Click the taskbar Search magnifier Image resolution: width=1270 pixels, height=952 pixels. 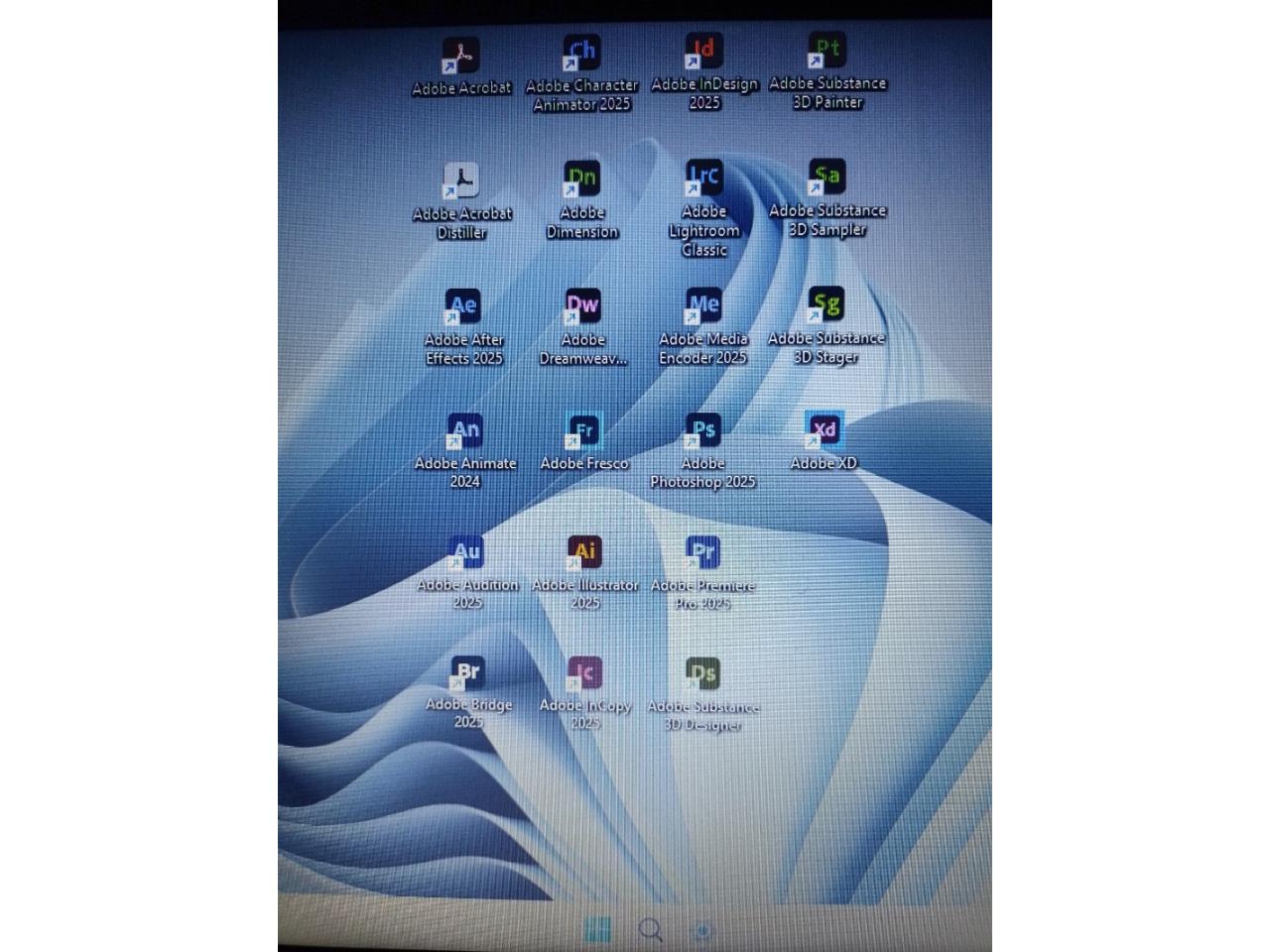651,930
